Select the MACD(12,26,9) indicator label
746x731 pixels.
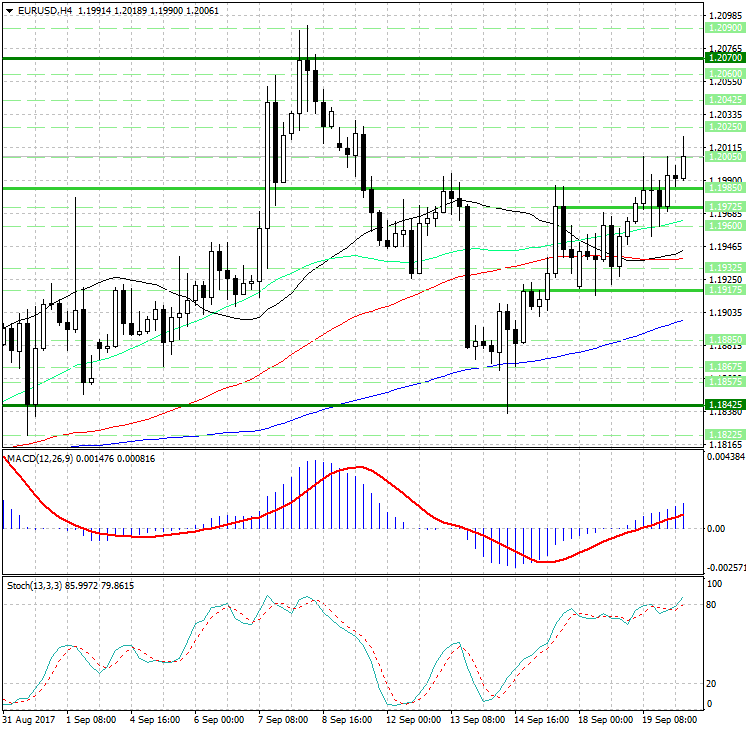[40, 459]
